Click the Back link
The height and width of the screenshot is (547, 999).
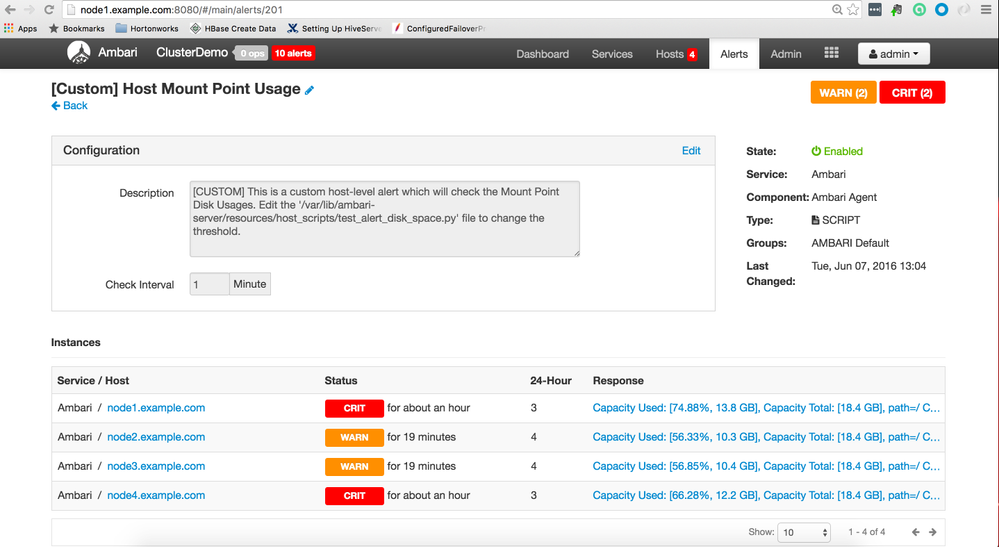point(69,106)
